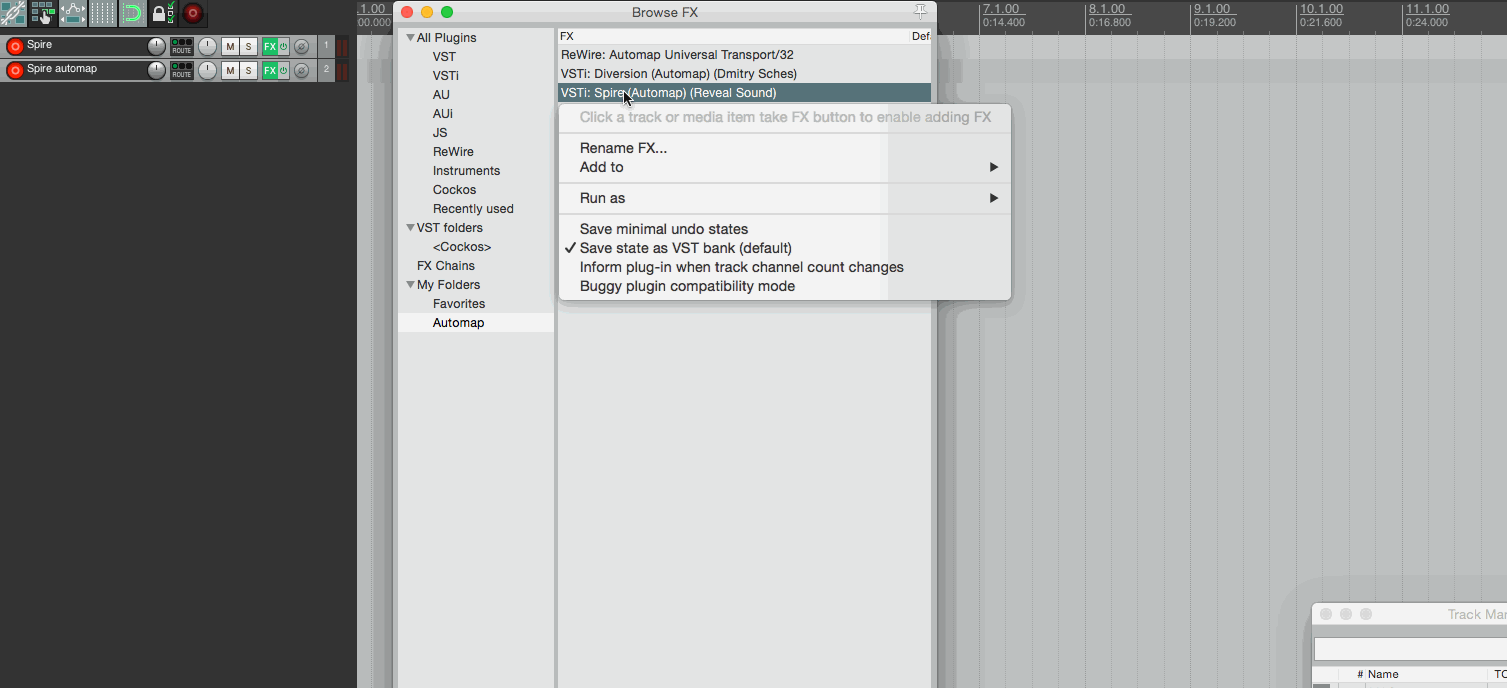
Task: Select Instruments in plugin tree
Action: tap(466, 171)
